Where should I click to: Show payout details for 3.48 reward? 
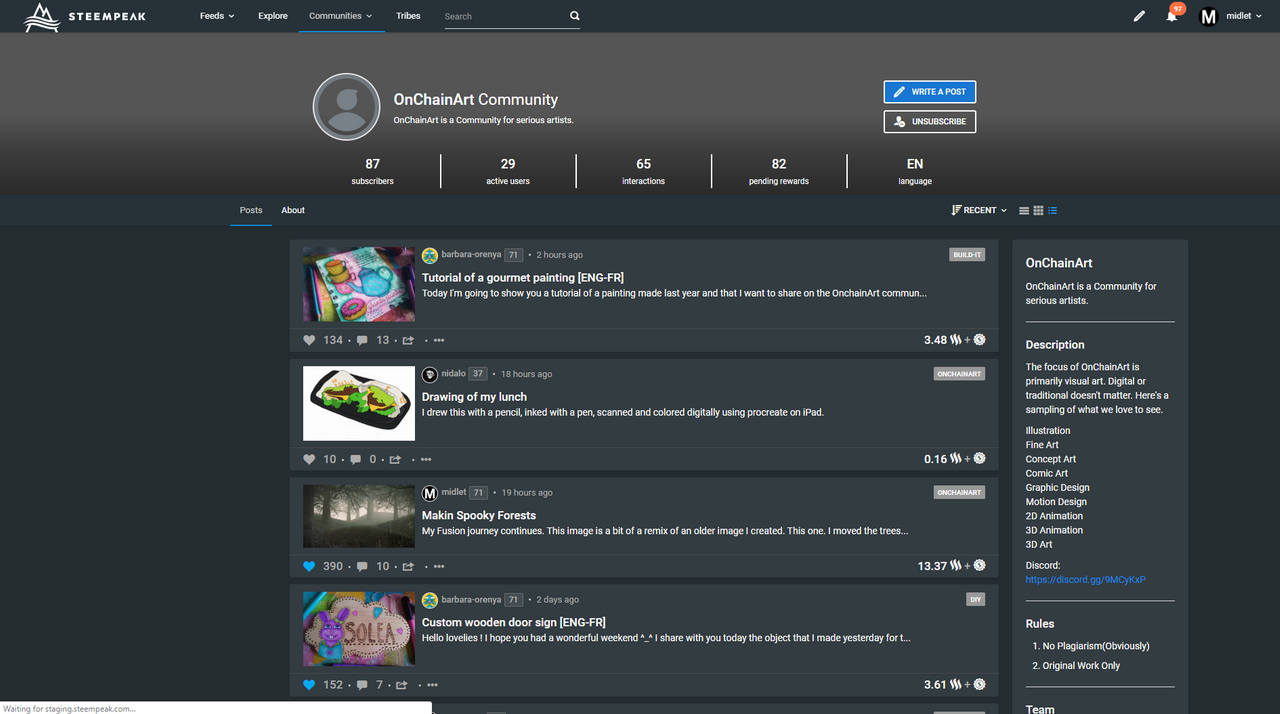[955, 340]
